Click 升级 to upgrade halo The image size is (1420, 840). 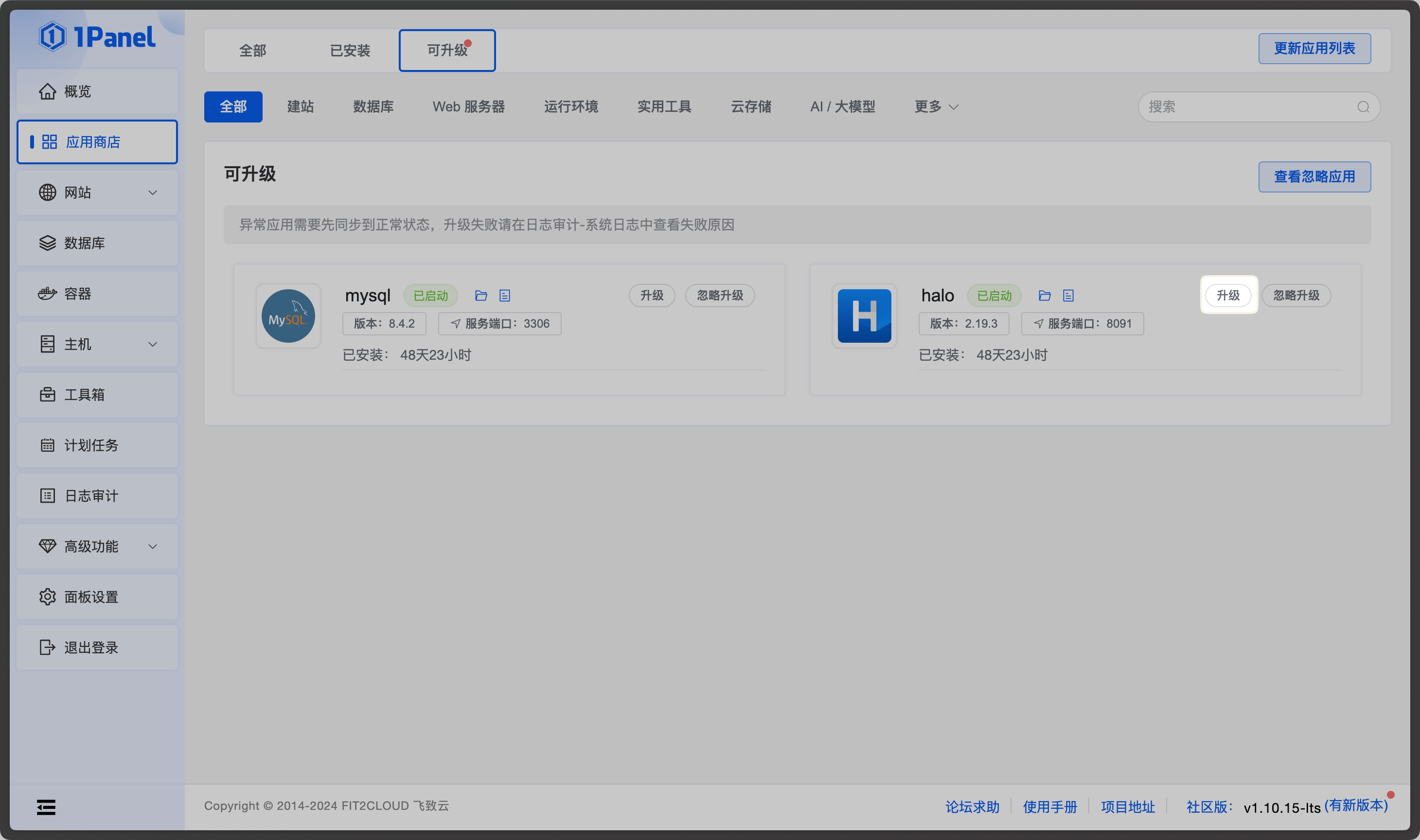click(1228, 295)
